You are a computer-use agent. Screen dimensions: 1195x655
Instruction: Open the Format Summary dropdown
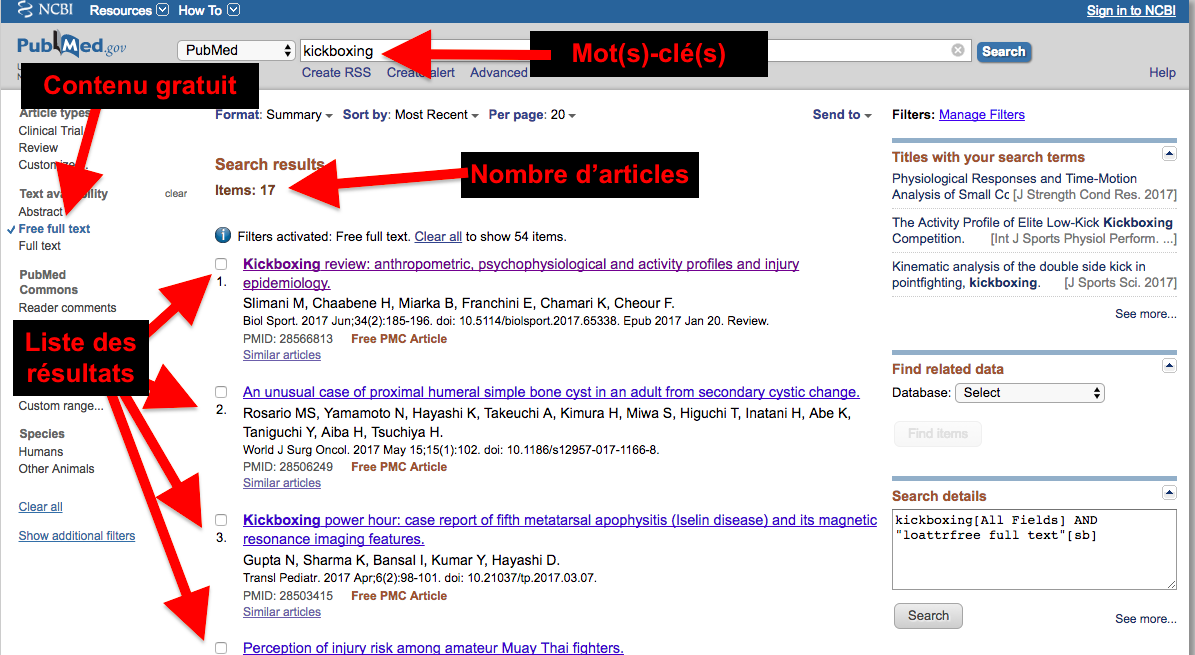pyautogui.click(x=274, y=114)
